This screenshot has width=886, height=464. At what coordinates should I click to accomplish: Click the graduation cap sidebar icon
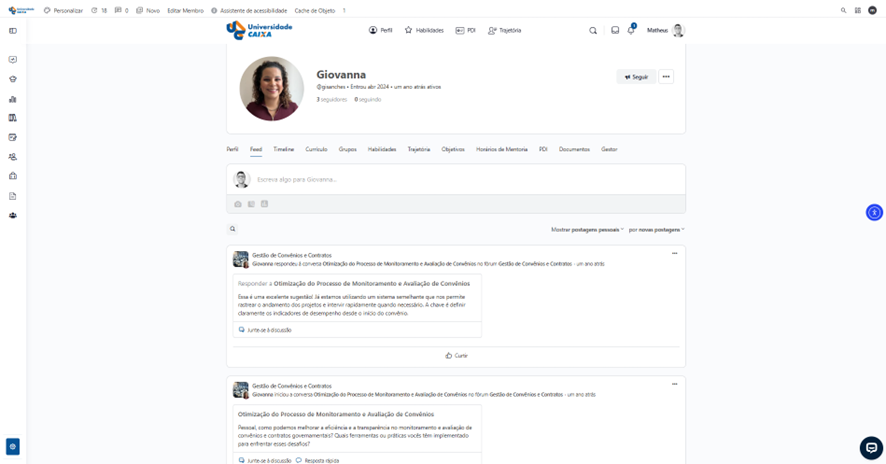pos(13,79)
